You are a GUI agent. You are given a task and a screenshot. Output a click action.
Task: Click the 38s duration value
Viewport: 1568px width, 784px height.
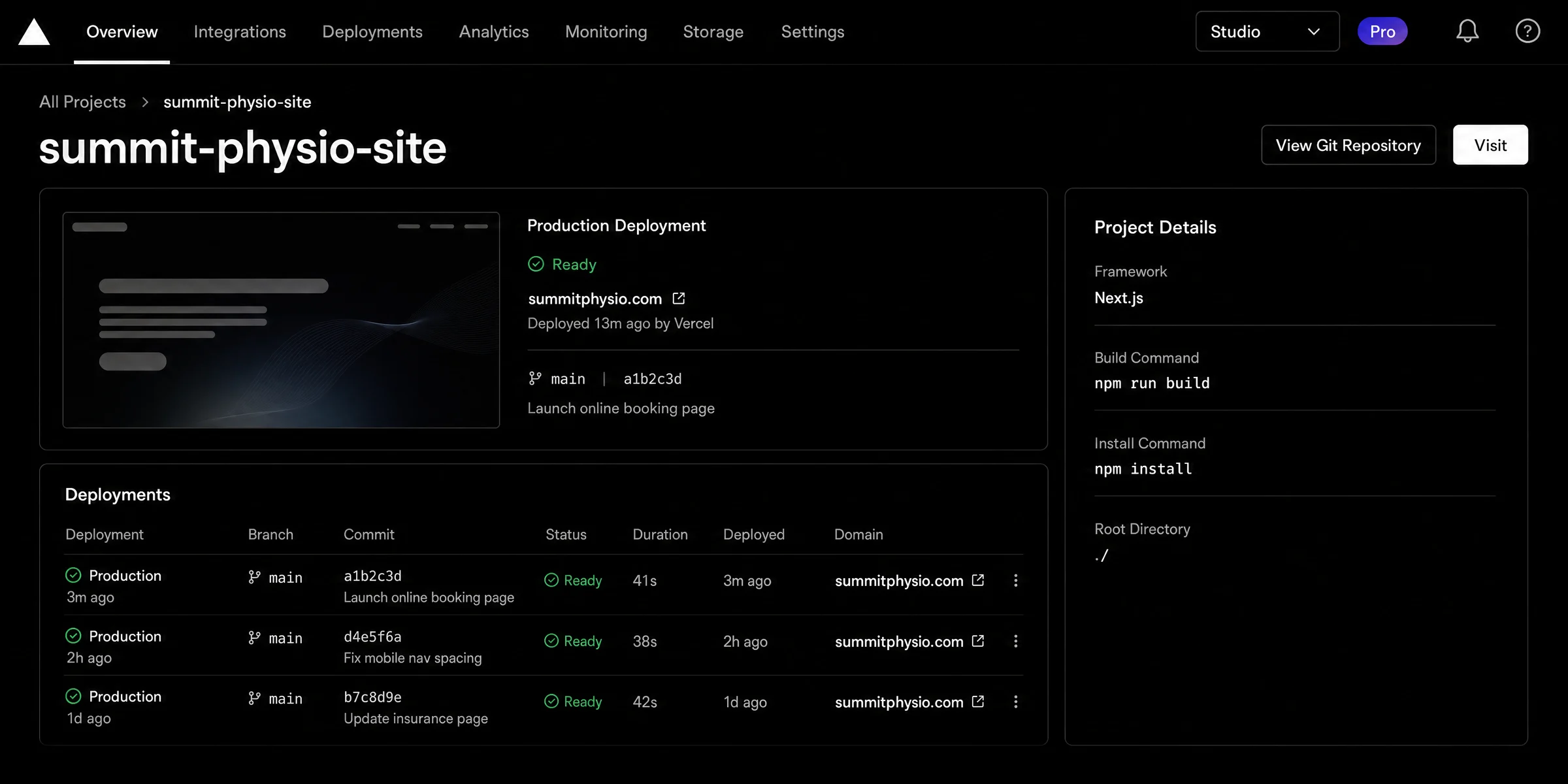point(645,642)
